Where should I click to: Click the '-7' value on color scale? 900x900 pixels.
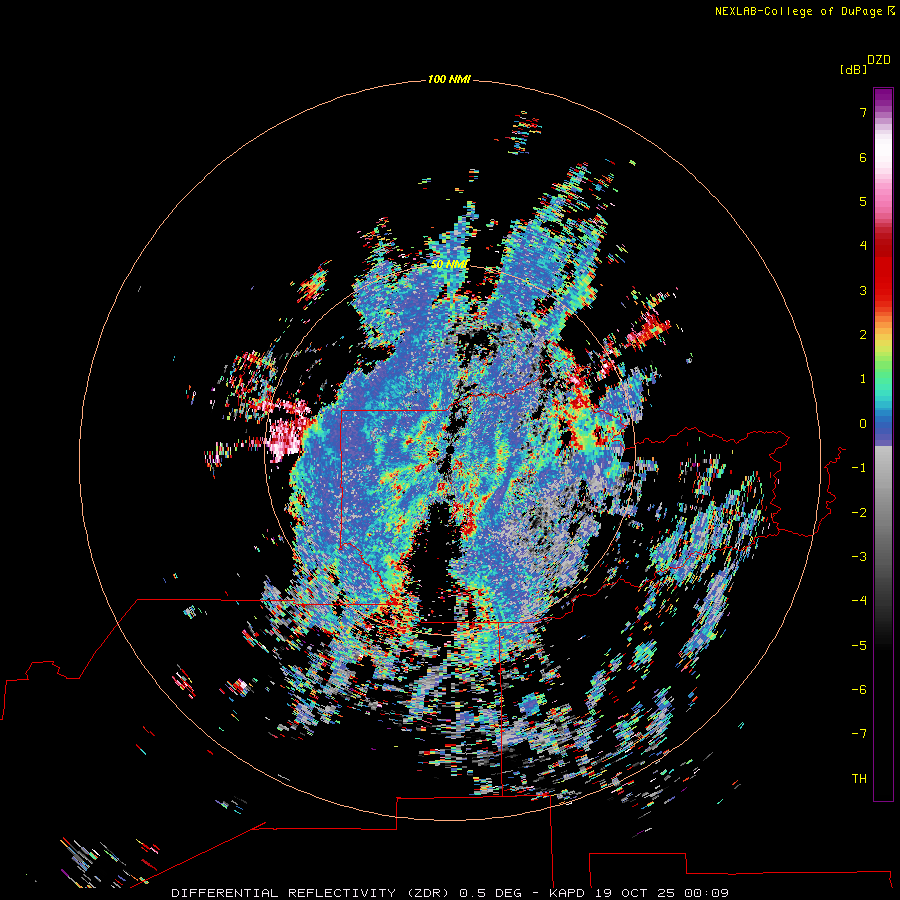coord(859,734)
